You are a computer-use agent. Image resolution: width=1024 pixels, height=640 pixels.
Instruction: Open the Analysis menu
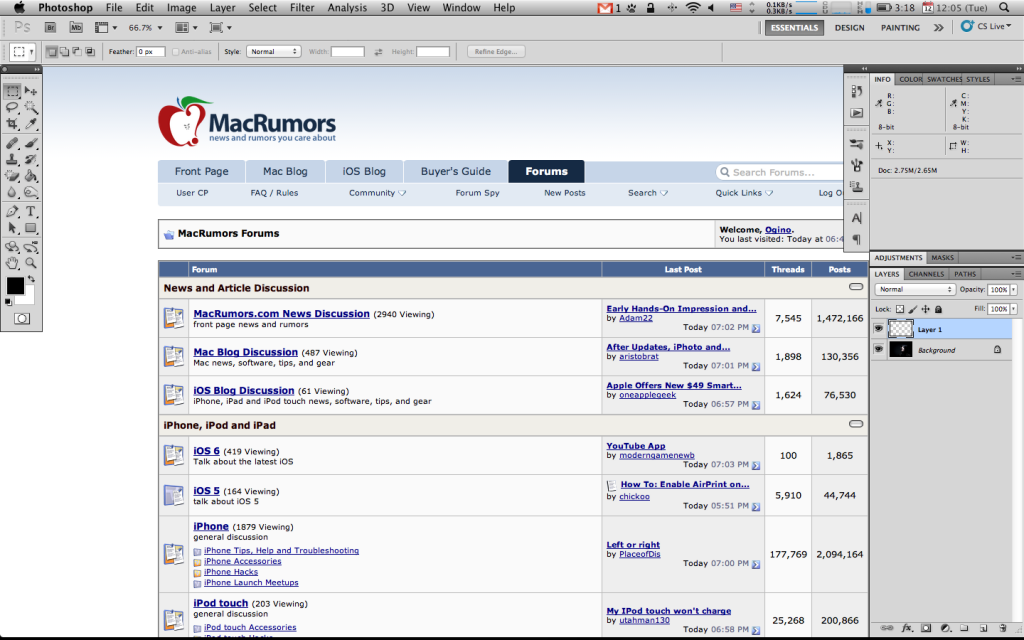[x=347, y=8]
